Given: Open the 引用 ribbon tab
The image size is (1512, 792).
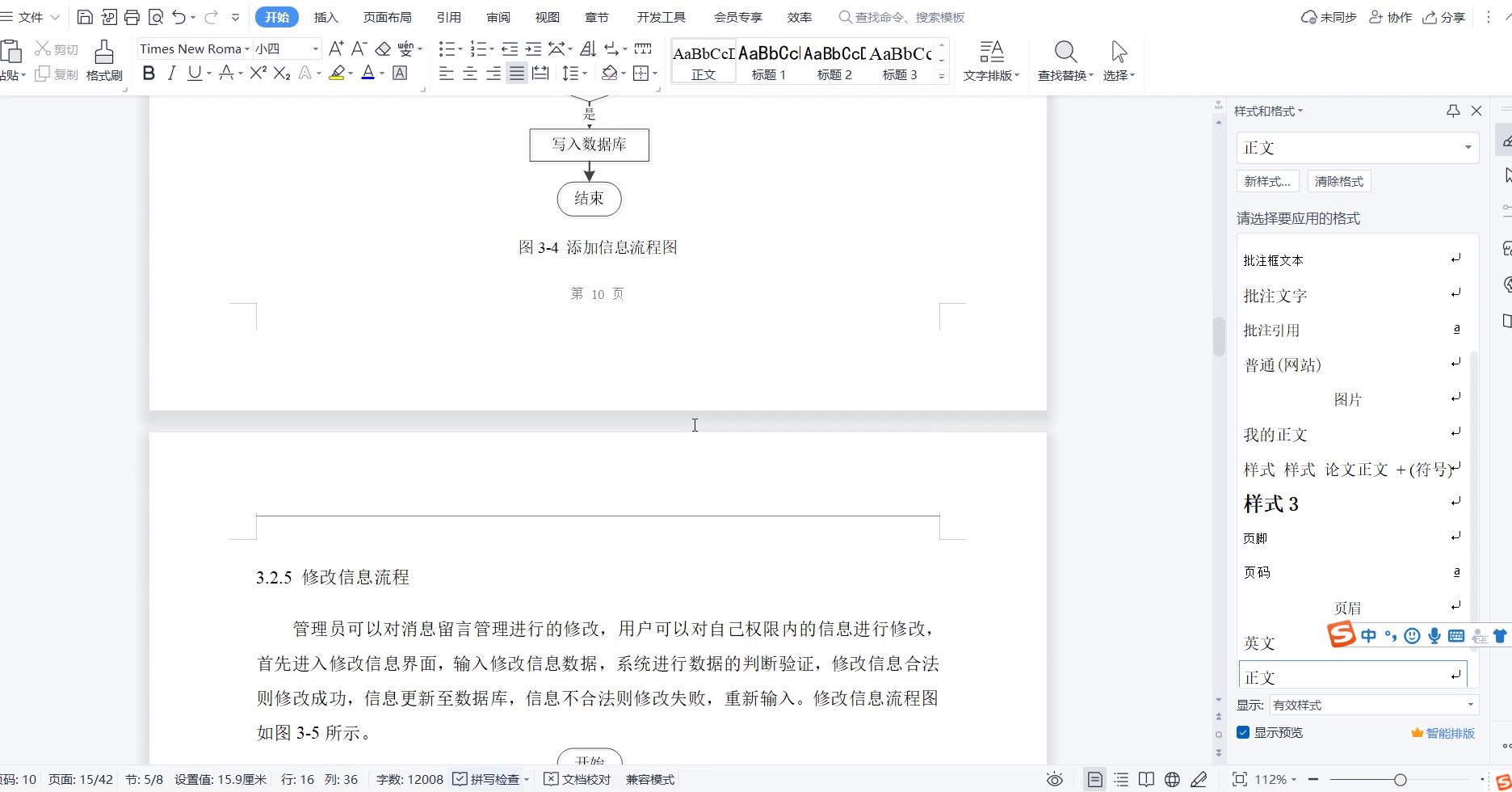Looking at the screenshot, I should point(449,17).
